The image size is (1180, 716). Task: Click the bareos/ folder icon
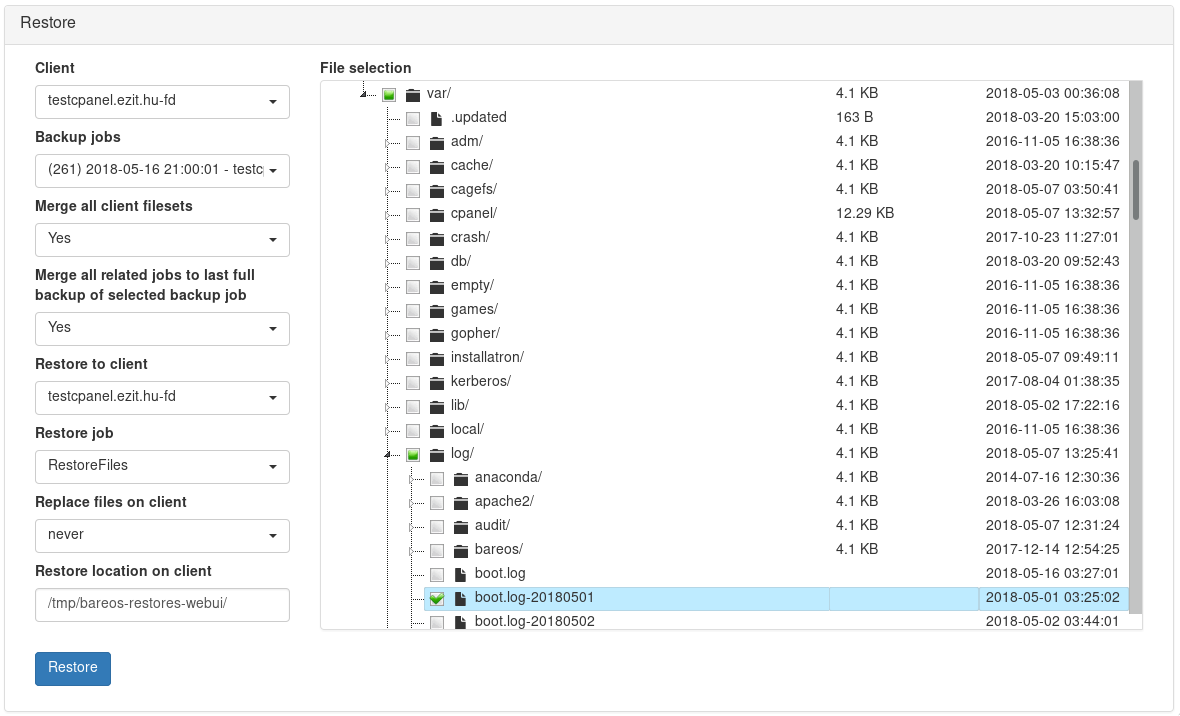[x=460, y=550]
